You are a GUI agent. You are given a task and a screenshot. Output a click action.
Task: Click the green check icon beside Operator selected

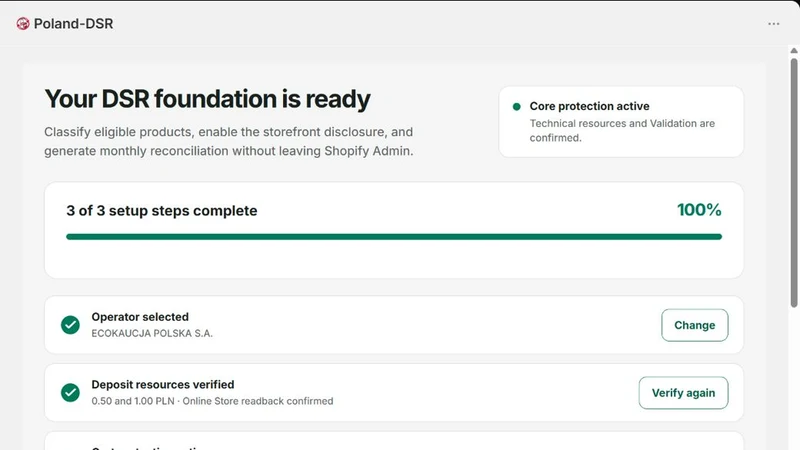tap(70, 324)
